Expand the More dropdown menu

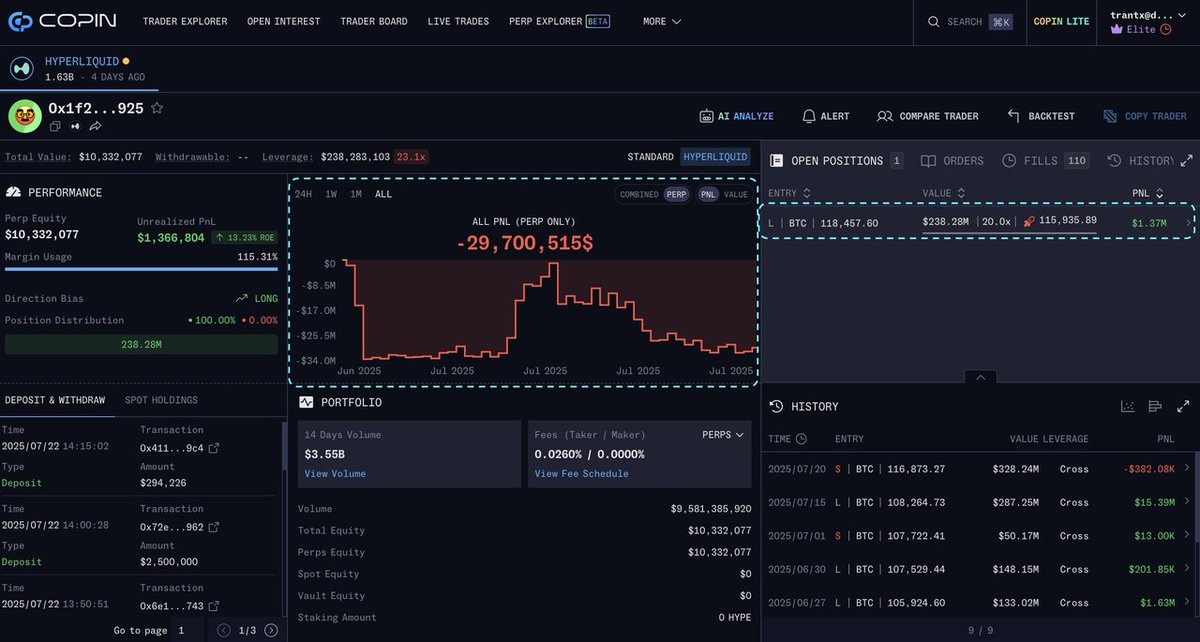click(662, 21)
